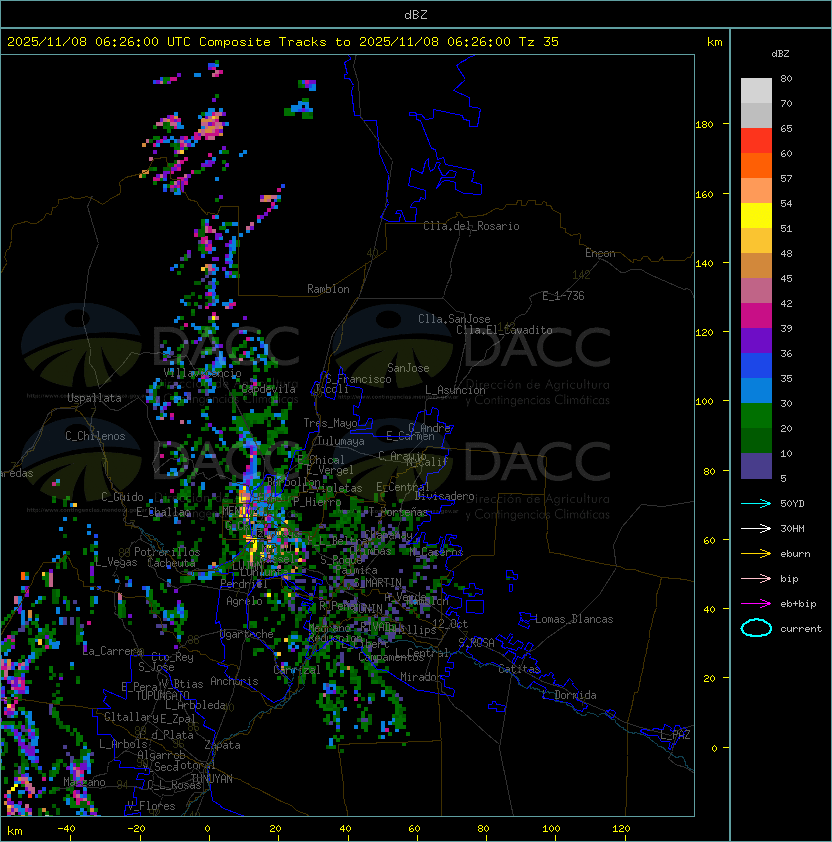Select the light blue 35 dBZ swatch
Screen dimensions: 832x842
coord(756,390)
